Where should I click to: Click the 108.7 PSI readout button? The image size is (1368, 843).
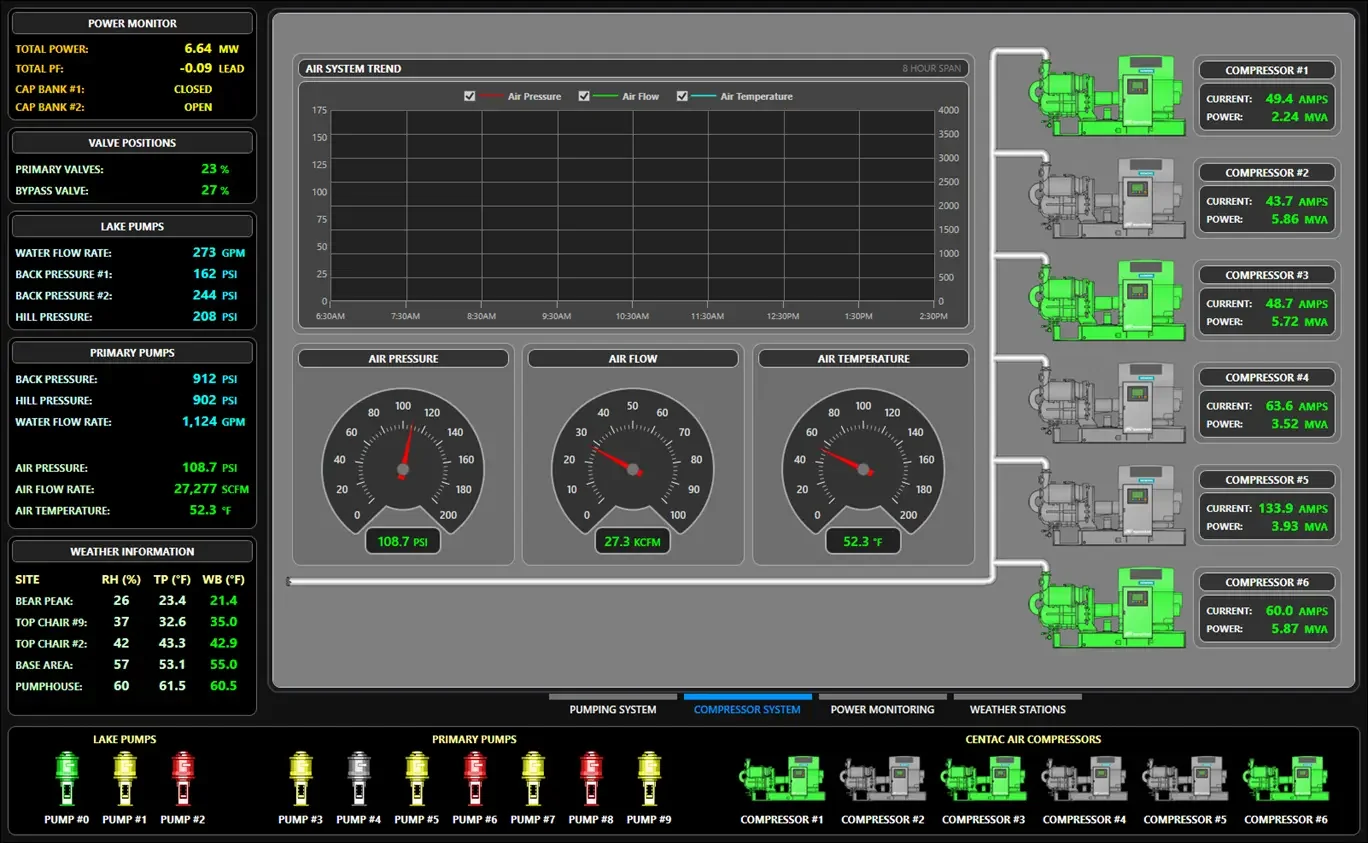click(x=403, y=540)
